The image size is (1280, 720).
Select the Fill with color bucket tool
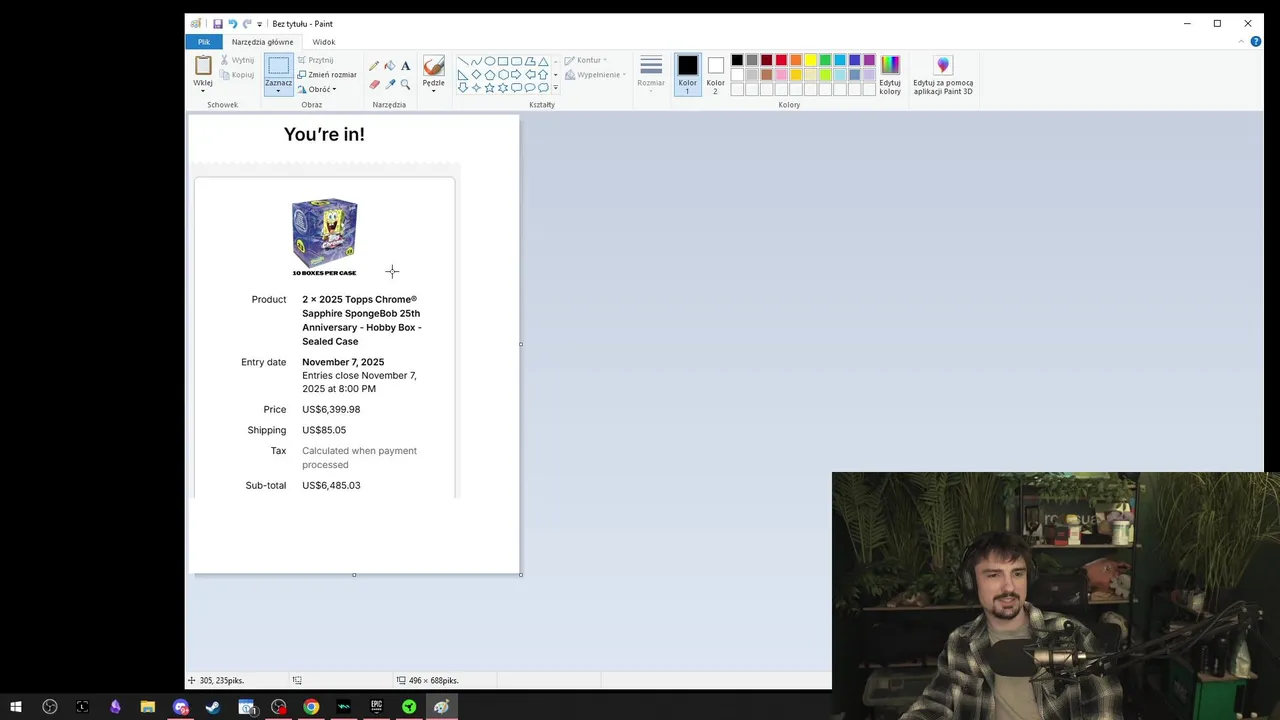pyautogui.click(x=390, y=66)
